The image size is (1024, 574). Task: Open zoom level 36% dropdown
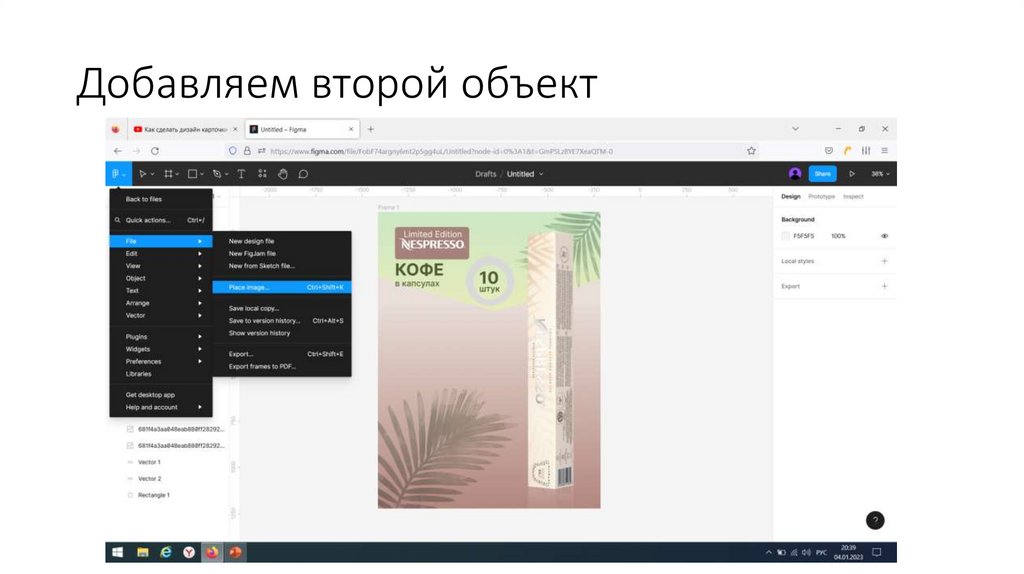pos(880,174)
